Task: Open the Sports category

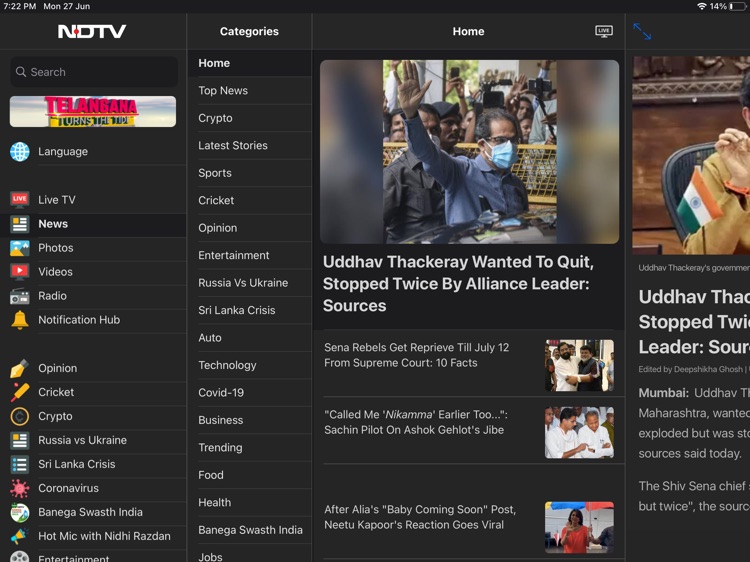Action: click(x=250, y=173)
